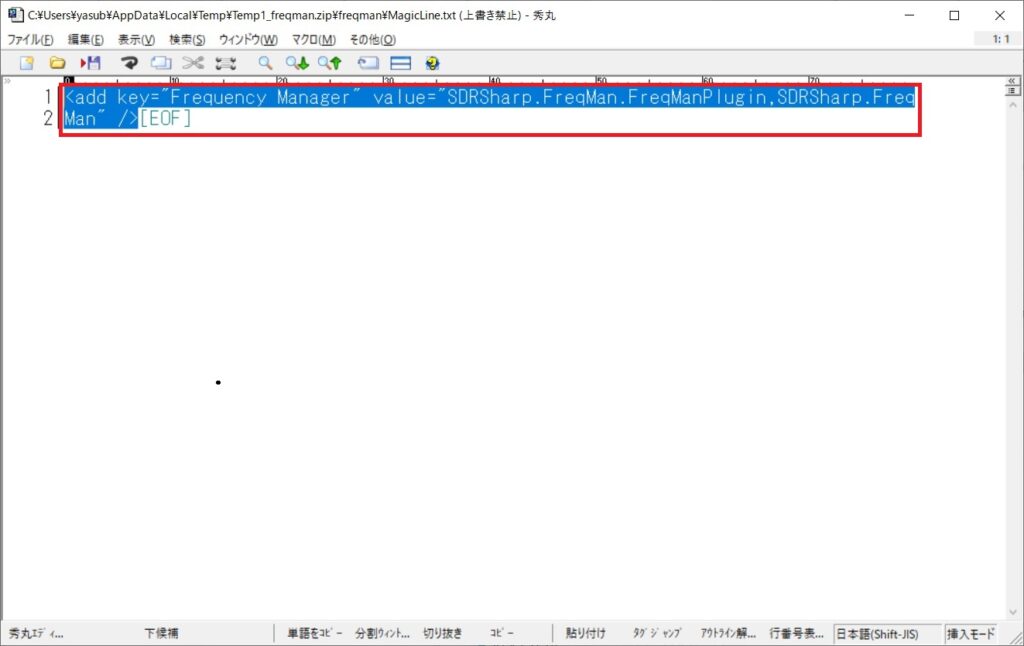The height and width of the screenshot is (646, 1024).
Task: Click the double-chevron button above the scrollbar
Action: 1012,81
